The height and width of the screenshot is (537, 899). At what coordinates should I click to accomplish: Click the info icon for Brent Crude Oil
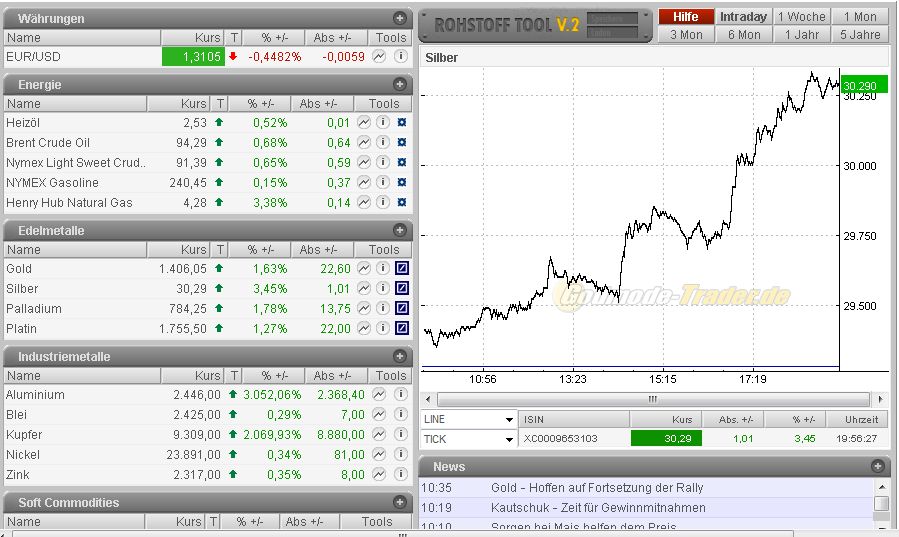[x=382, y=143]
